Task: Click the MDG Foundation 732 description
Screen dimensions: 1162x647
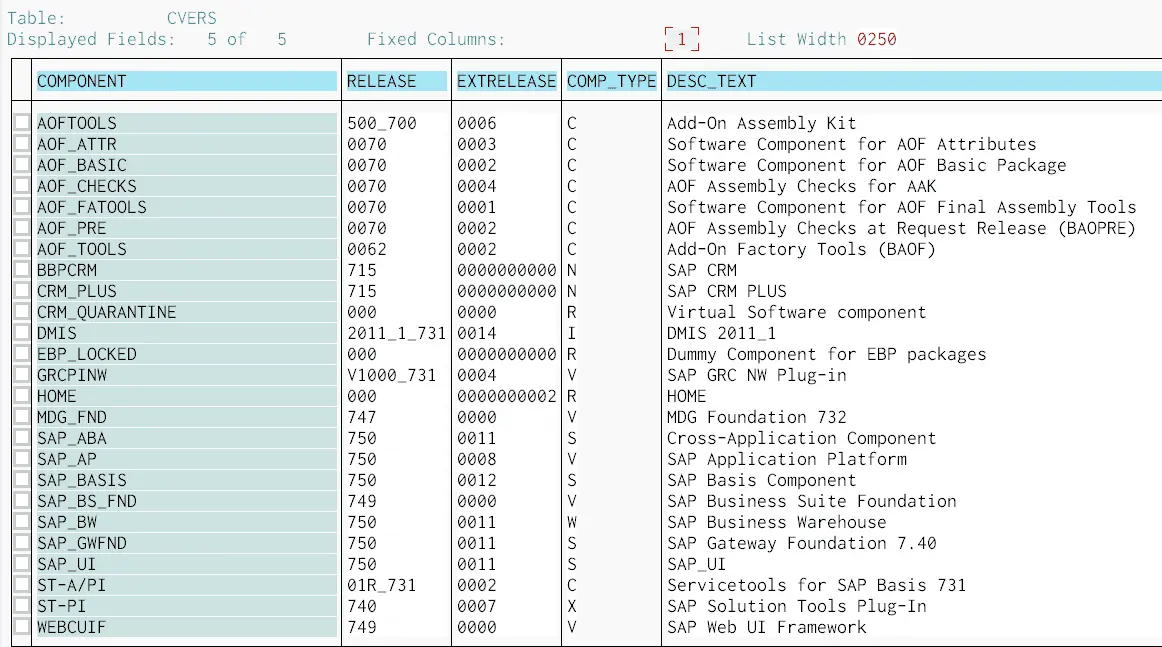Action: point(756,417)
